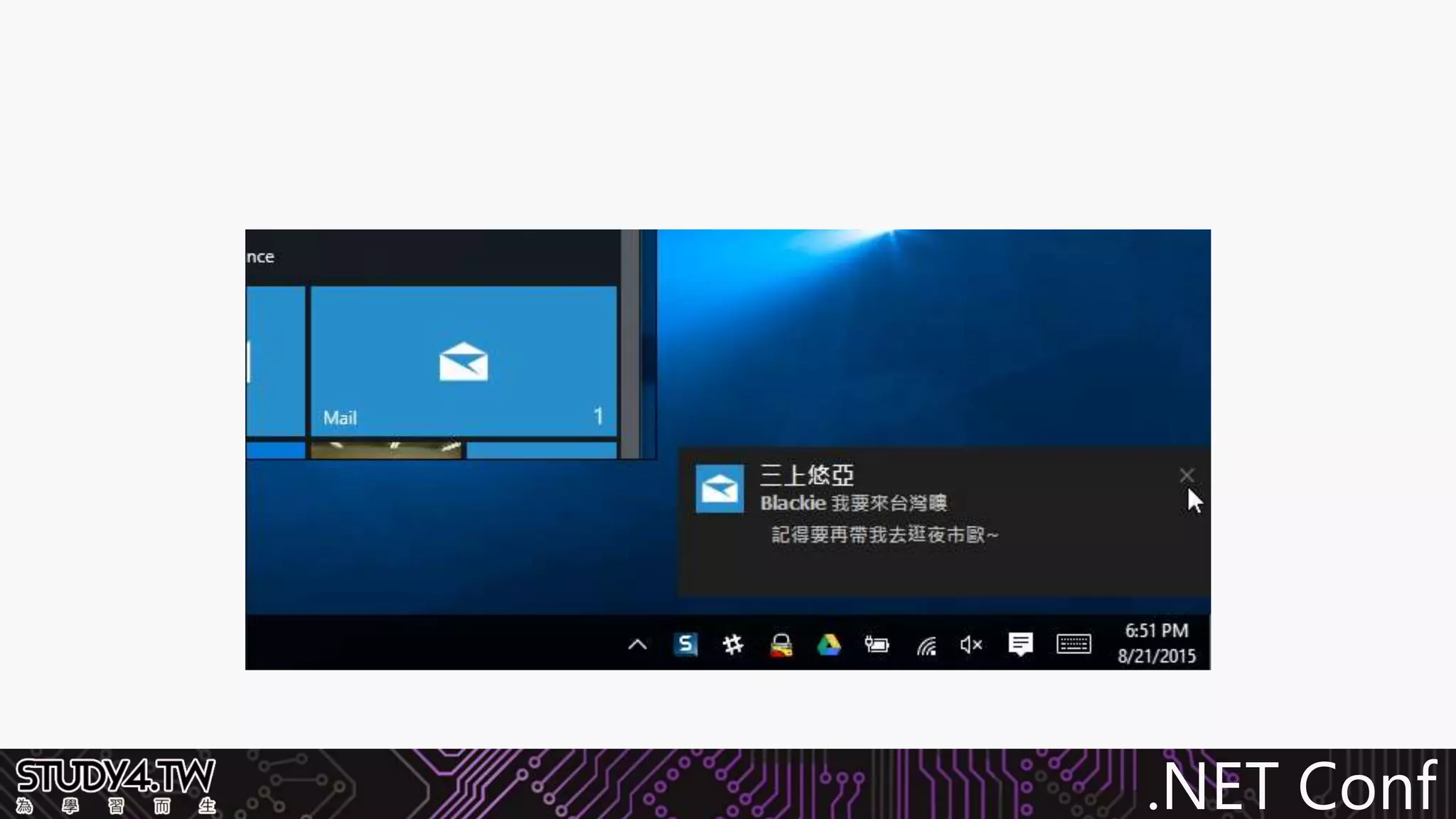Click the Mail icon in toast notification
This screenshot has width=1456, height=819.
click(x=719, y=489)
